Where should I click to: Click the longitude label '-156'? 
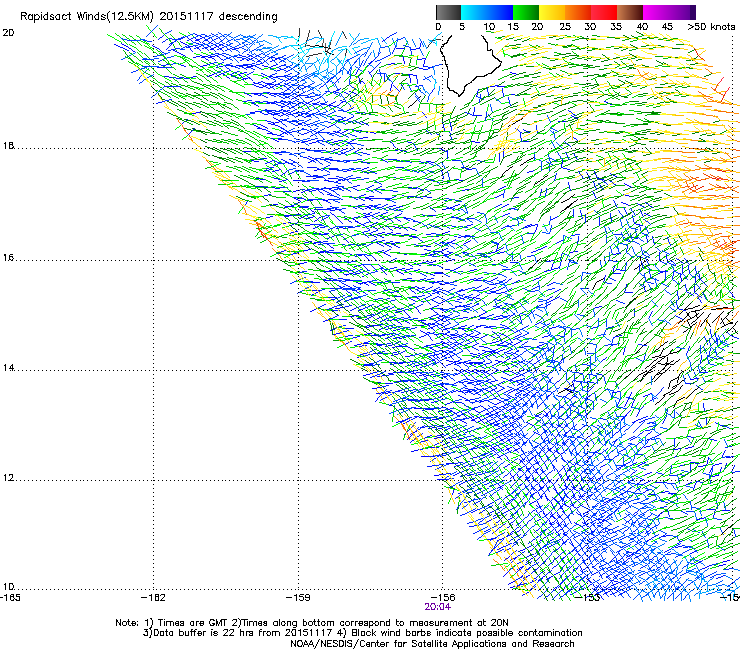[x=443, y=598]
